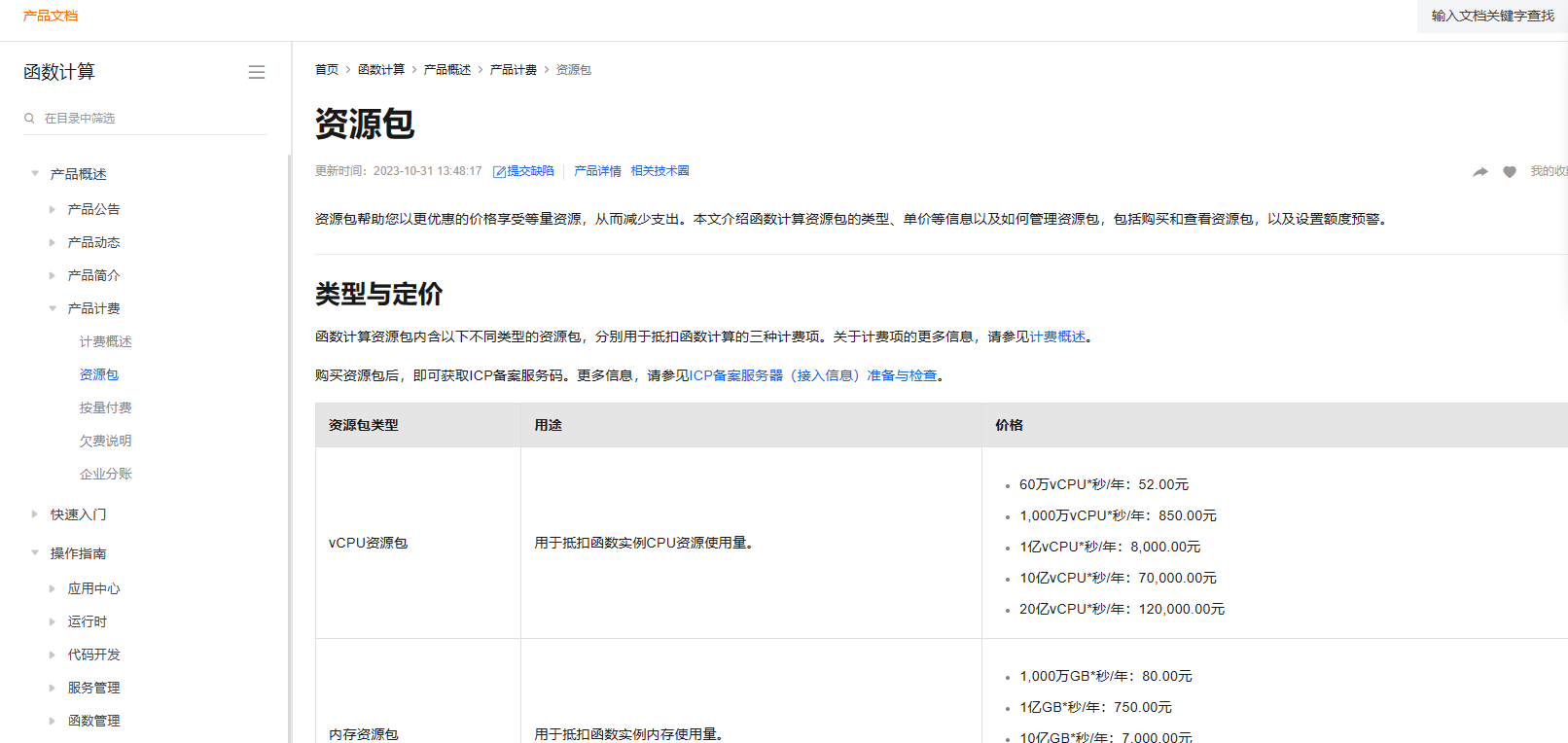Open the ICP备案服务器 preparation link
1568x743 pixels.
click(x=813, y=375)
